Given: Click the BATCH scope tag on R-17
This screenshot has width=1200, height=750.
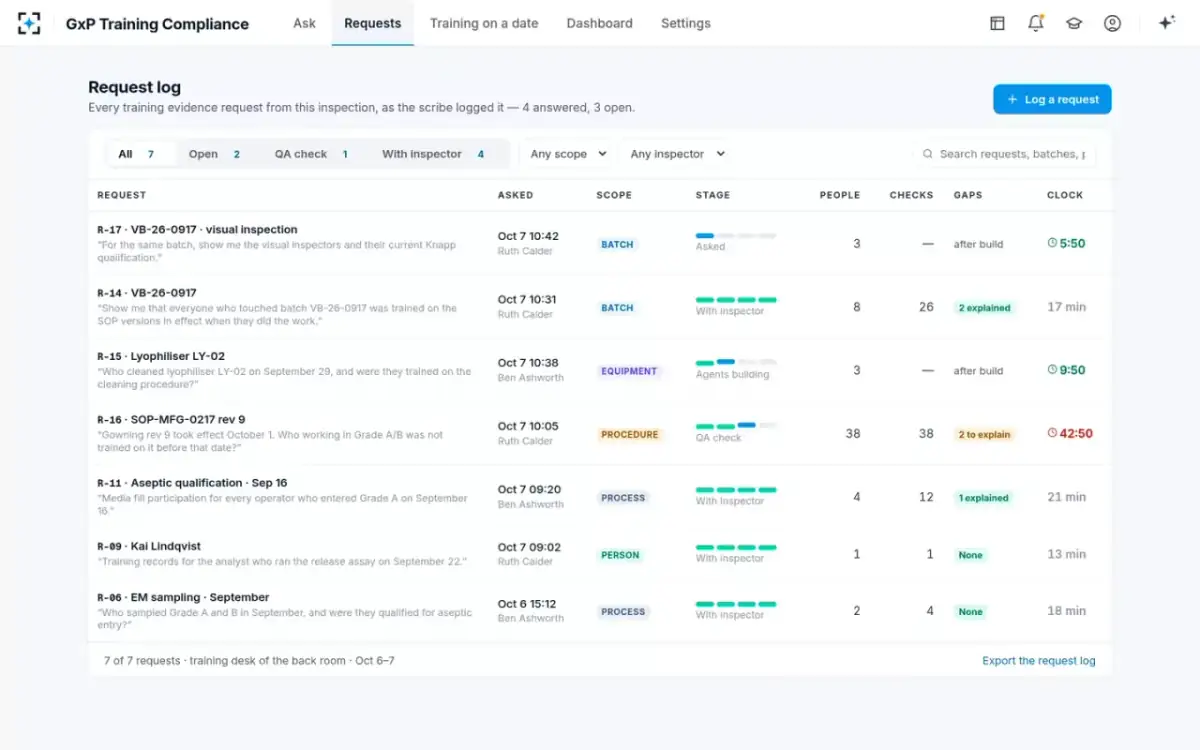Looking at the screenshot, I should click(x=617, y=244).
